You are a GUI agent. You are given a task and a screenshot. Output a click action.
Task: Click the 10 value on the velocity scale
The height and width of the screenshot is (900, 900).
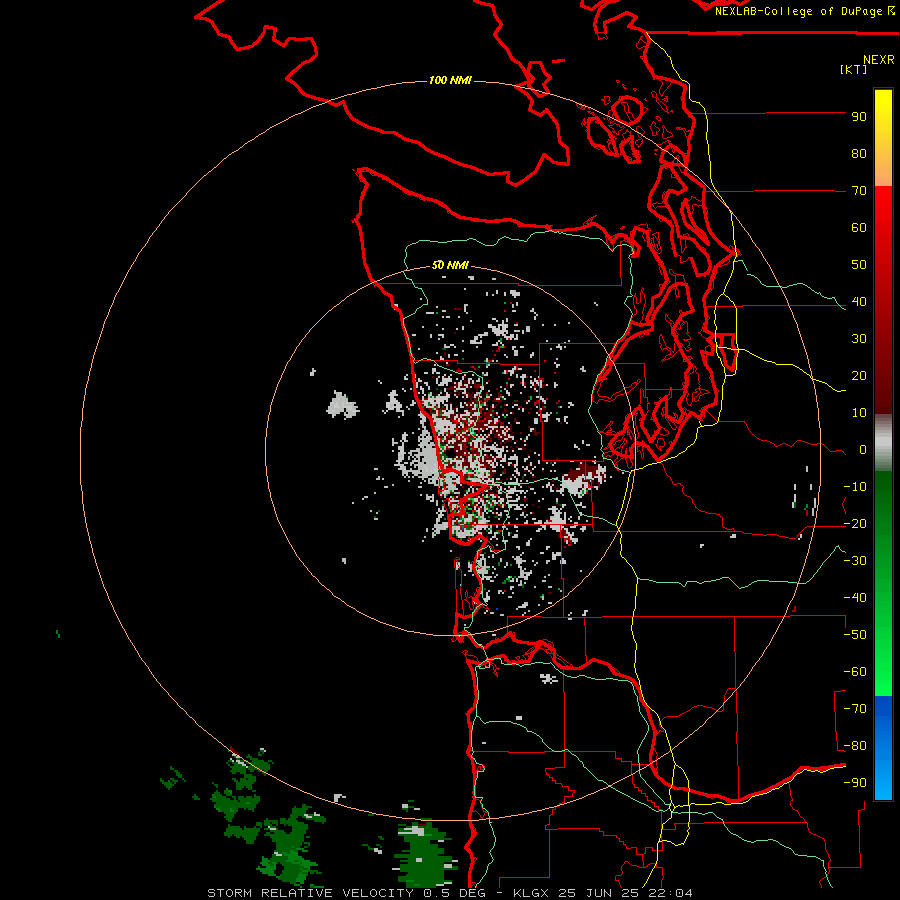859,413
